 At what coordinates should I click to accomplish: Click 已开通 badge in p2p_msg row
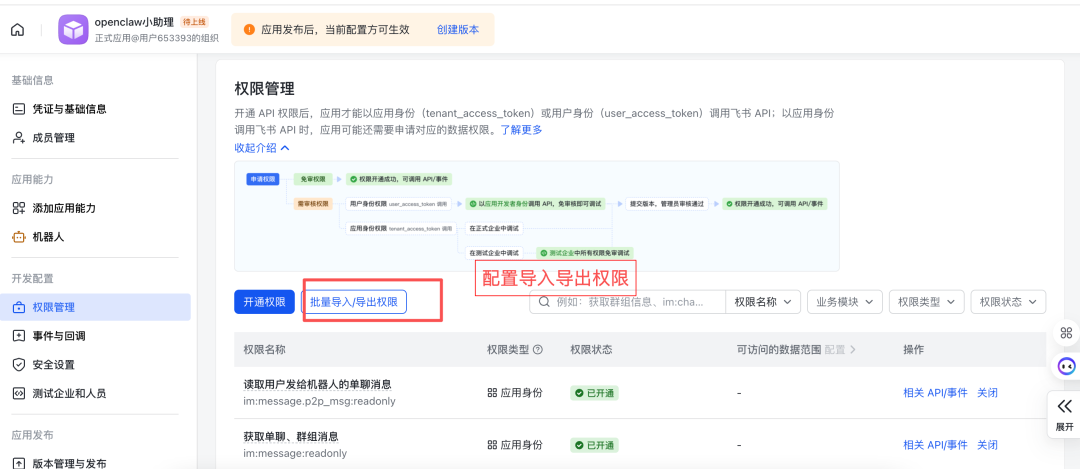coord(594,393)
